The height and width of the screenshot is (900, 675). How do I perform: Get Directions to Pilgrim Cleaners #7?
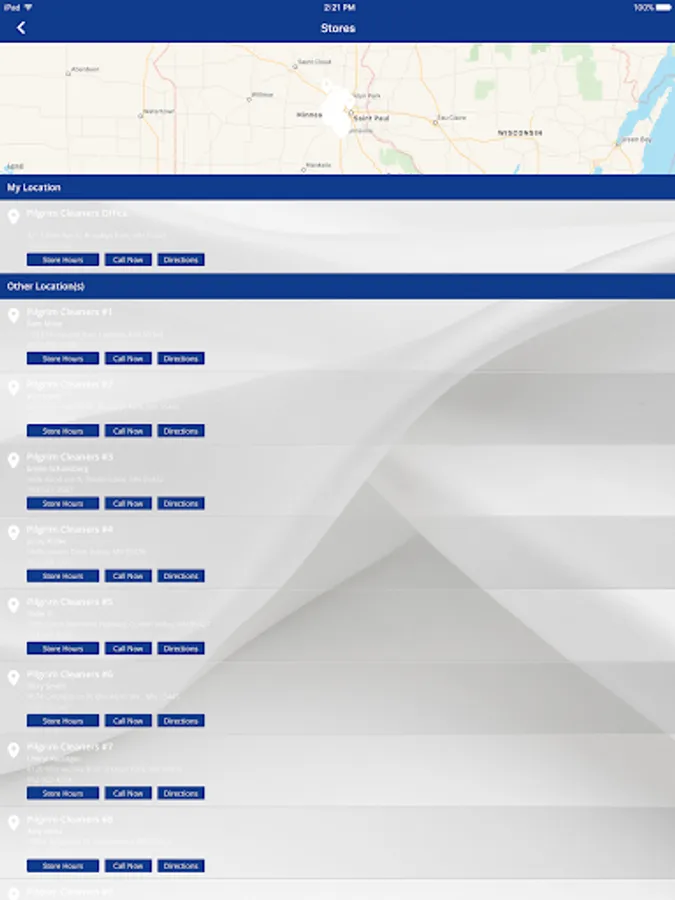pos(181,793)
